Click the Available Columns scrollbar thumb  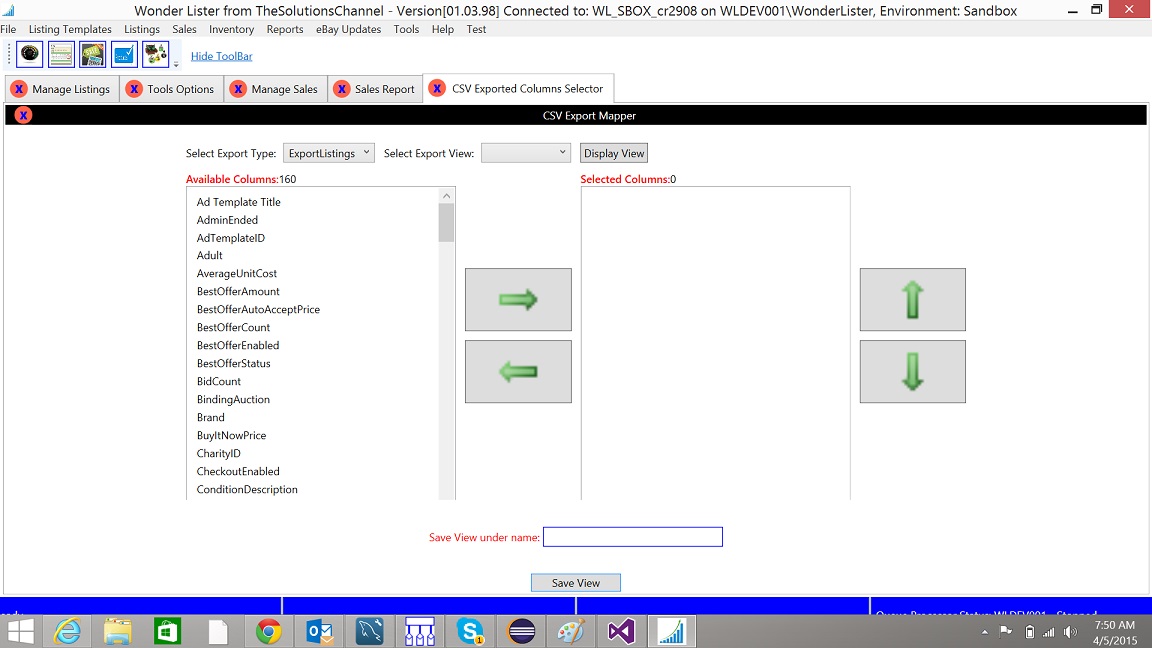446,223
